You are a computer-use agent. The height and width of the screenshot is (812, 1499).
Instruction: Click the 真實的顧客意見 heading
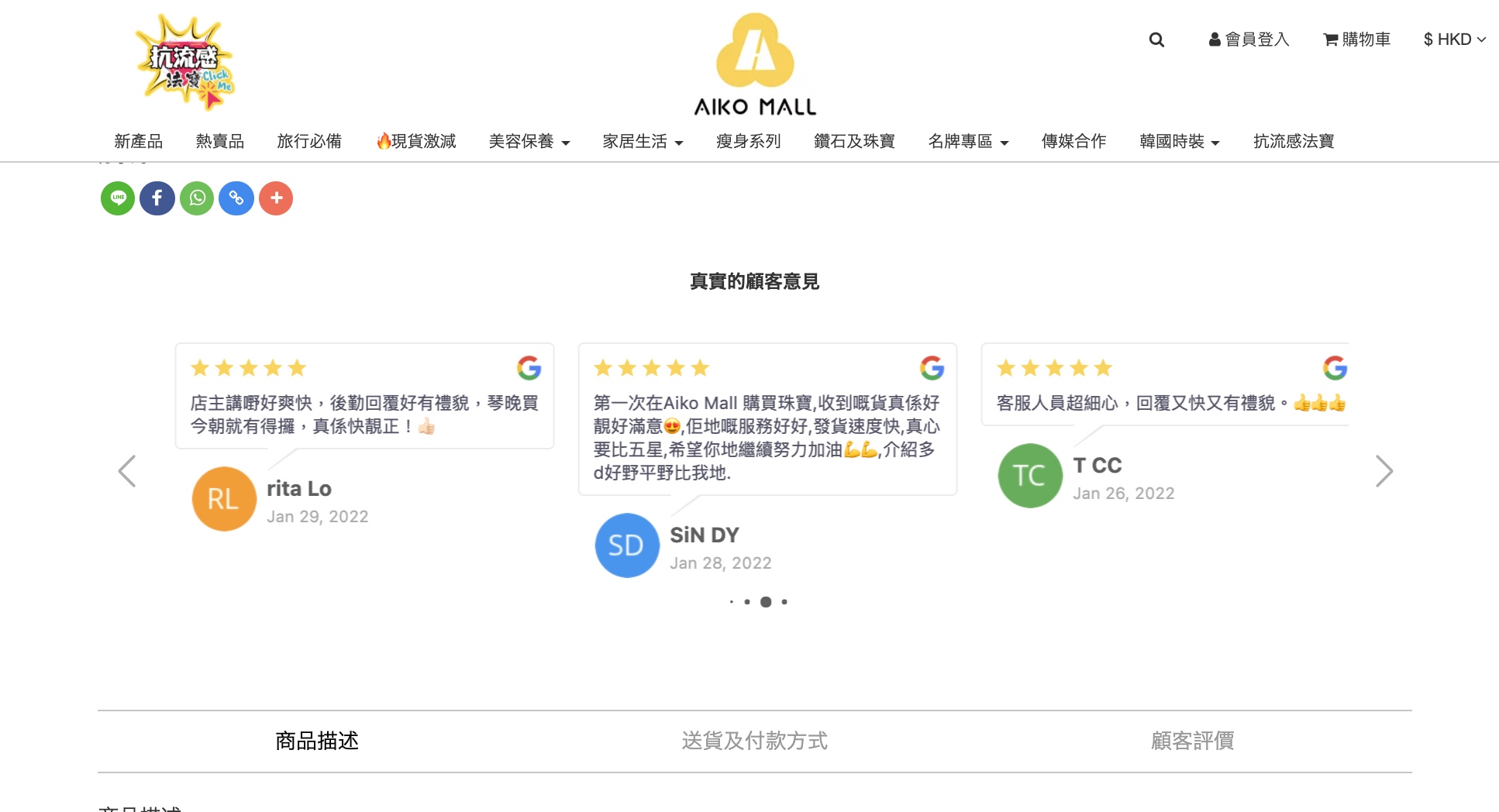click(x=755, y=281)
